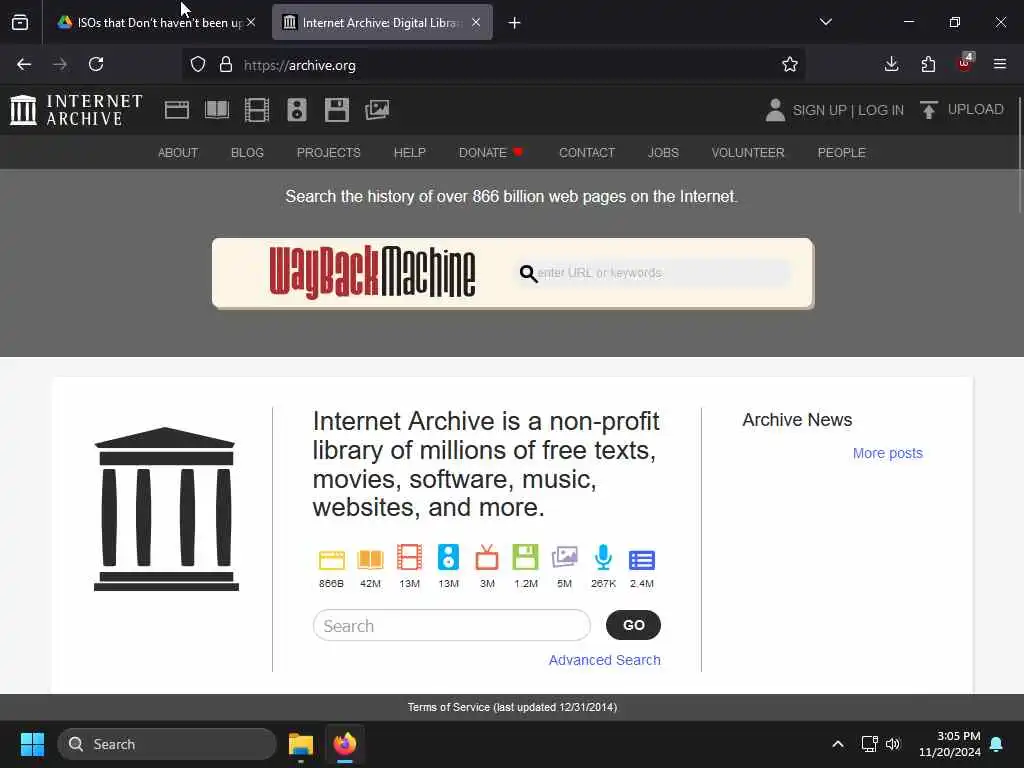The image size is (1024, 768).
Task: Click the taskbar volume icon
Action: pos(893,744)
